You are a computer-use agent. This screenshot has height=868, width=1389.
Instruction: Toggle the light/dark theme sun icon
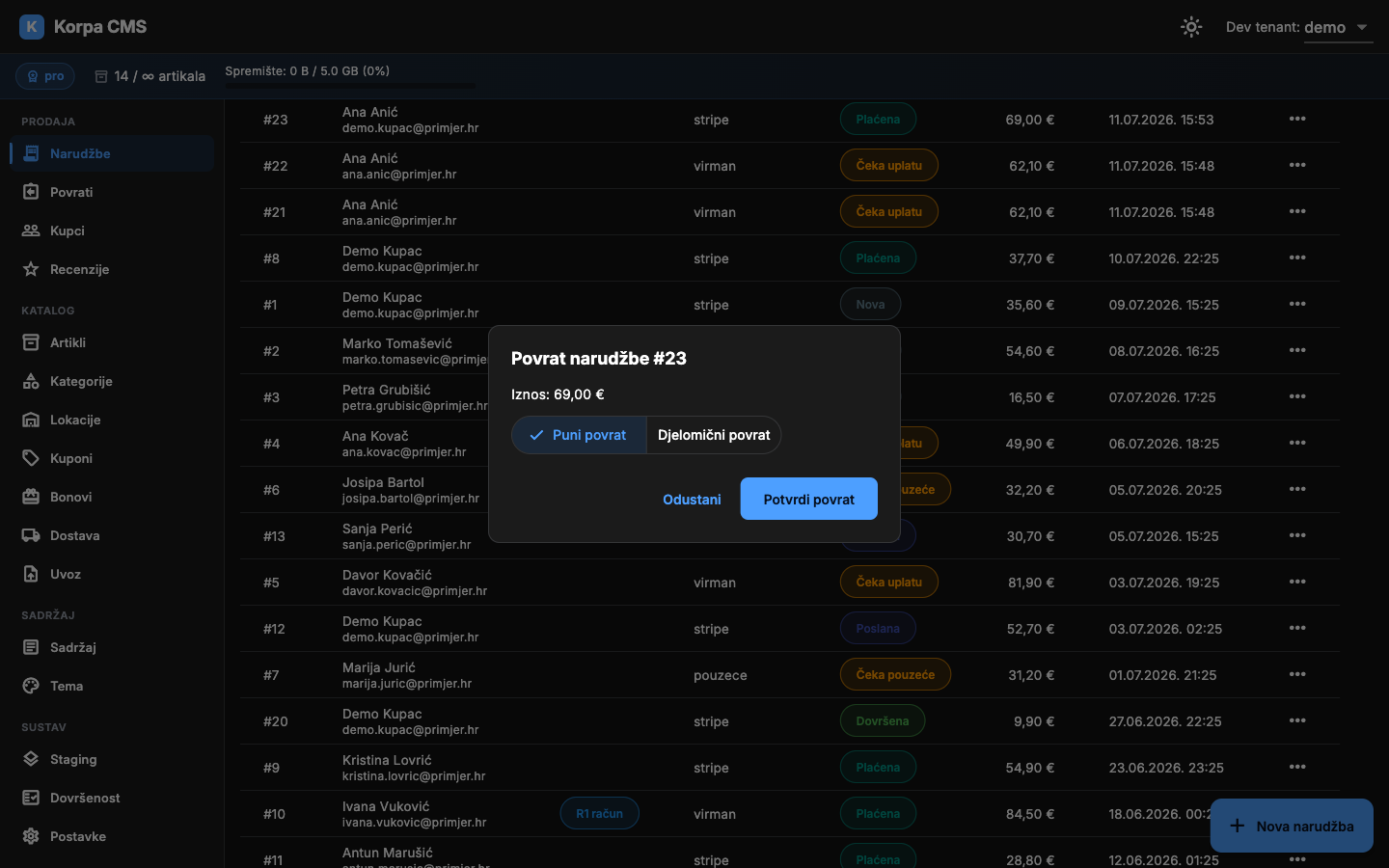tap(1191, 27)
